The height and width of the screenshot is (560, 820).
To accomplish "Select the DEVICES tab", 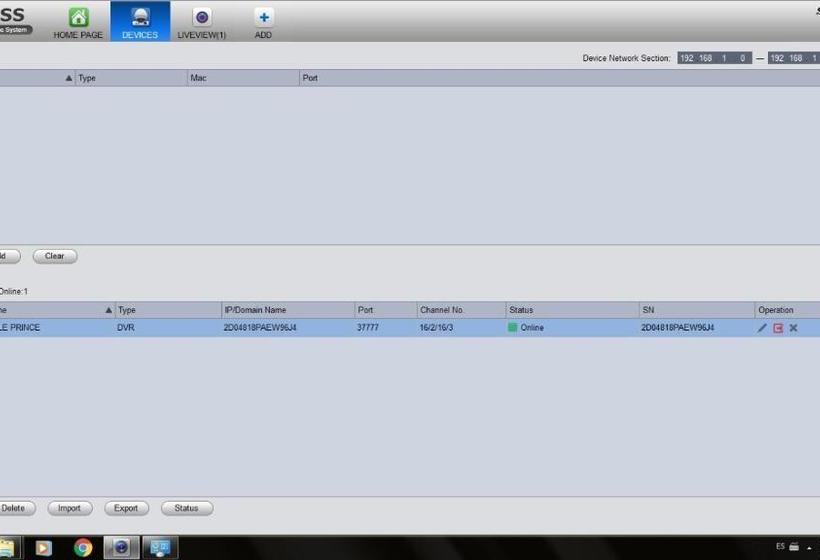I will (x=140, y=22).
